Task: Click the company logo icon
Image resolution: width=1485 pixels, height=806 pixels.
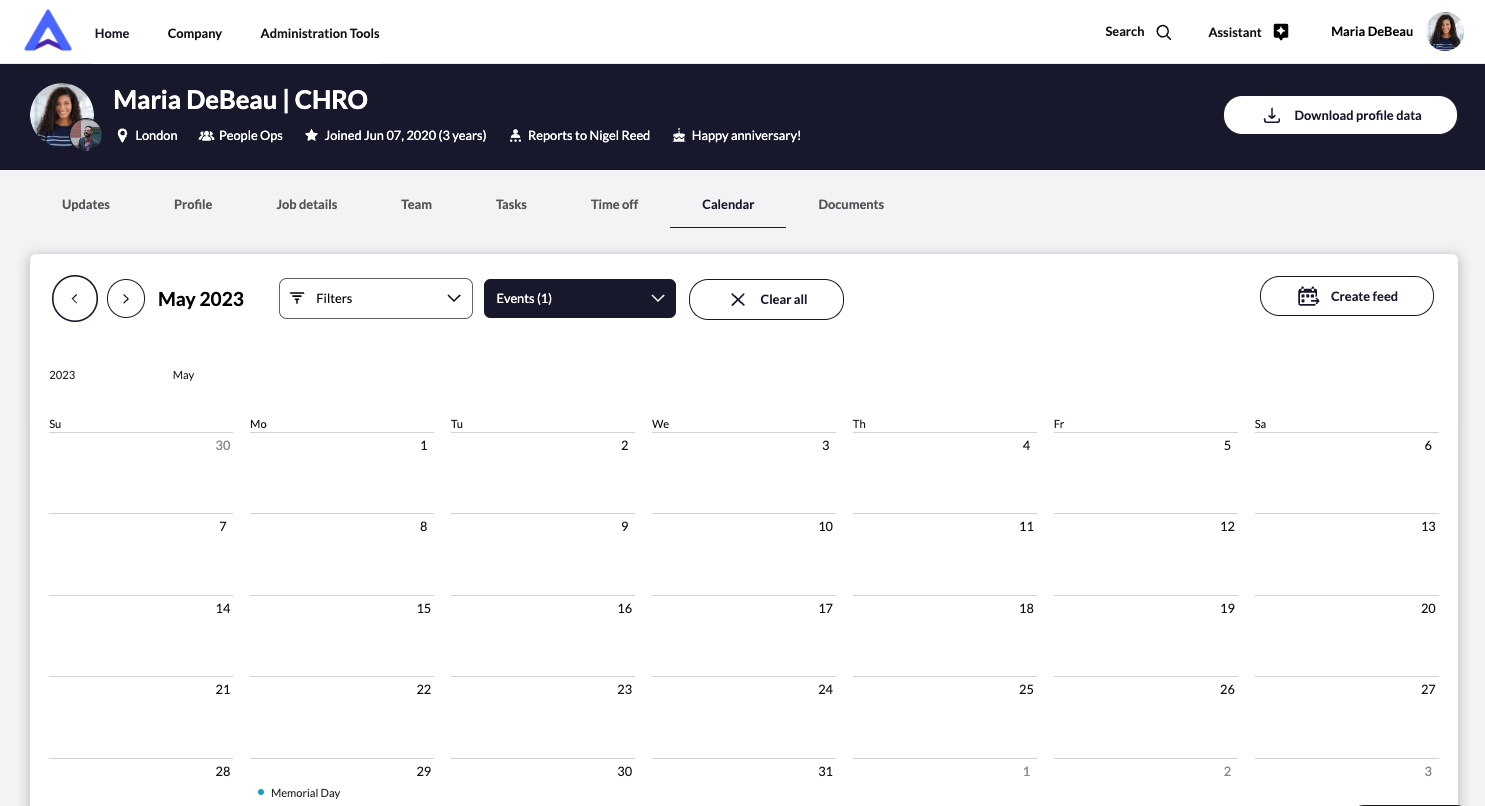Action: pos(48,32)
